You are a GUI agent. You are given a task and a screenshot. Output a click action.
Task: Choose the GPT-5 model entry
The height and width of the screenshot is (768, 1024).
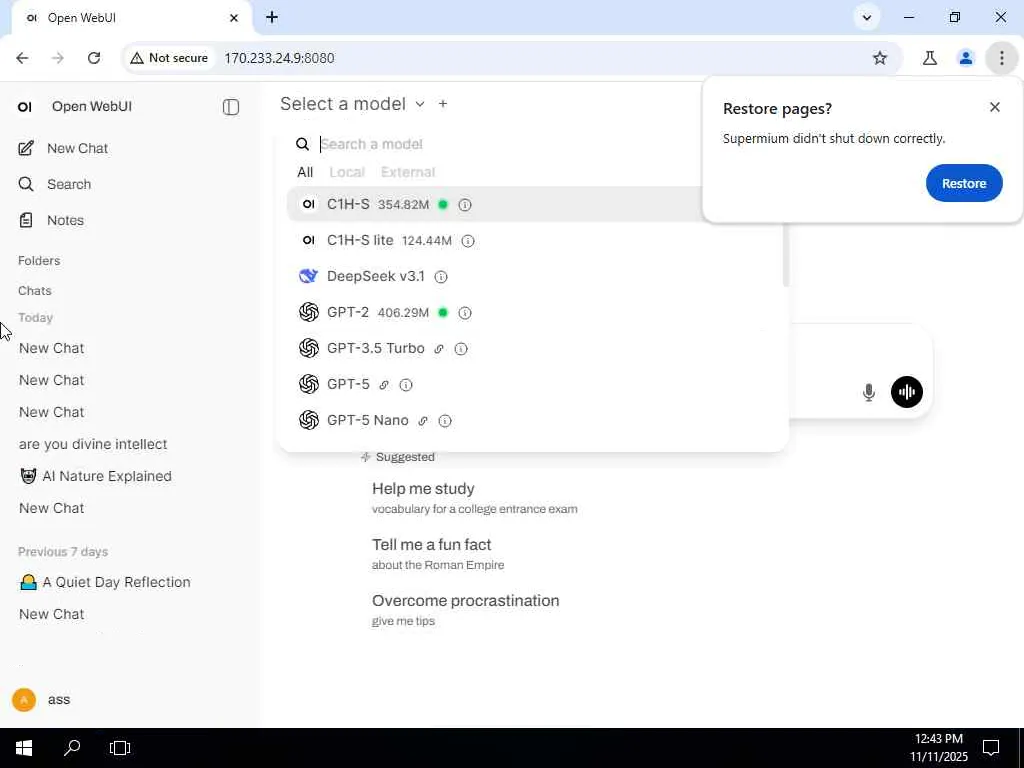point(534,384)
